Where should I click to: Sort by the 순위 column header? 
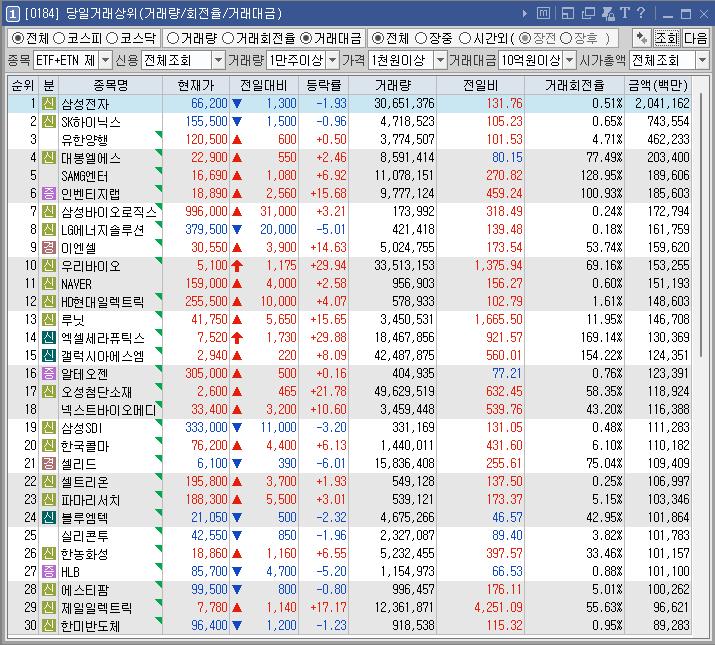pos(23,85)
